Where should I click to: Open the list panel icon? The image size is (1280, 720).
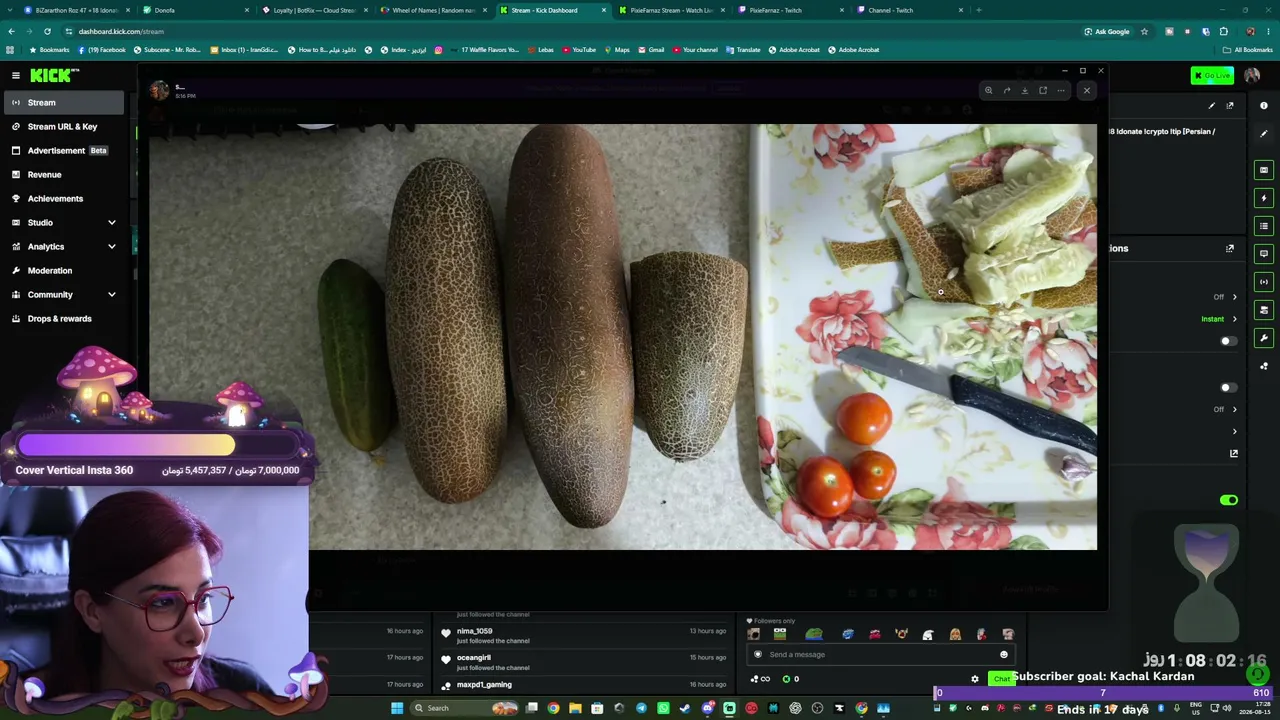(x=1264, y=226)
